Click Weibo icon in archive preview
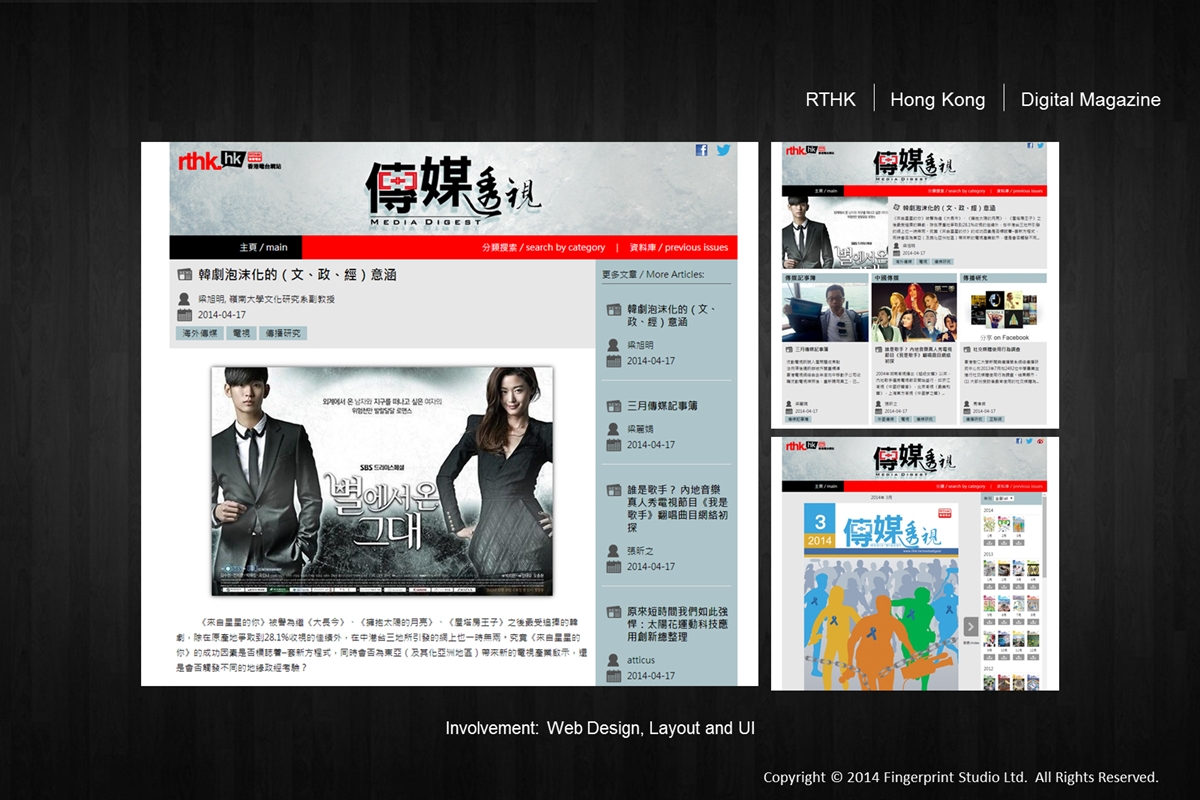This screenshot has width=1200, height=800. pos(1040,441)
